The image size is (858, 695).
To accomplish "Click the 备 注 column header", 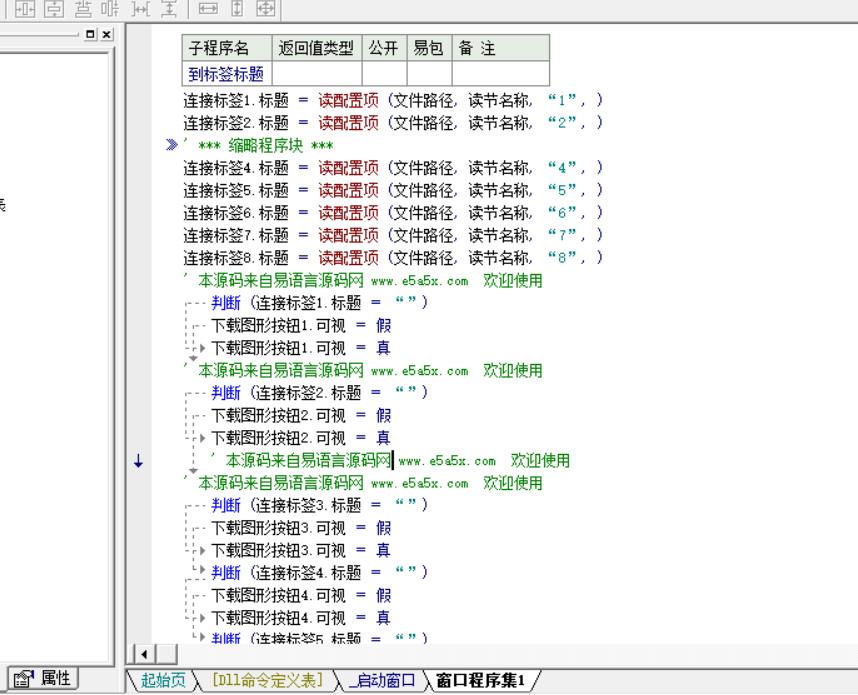I will coord(501,48).
